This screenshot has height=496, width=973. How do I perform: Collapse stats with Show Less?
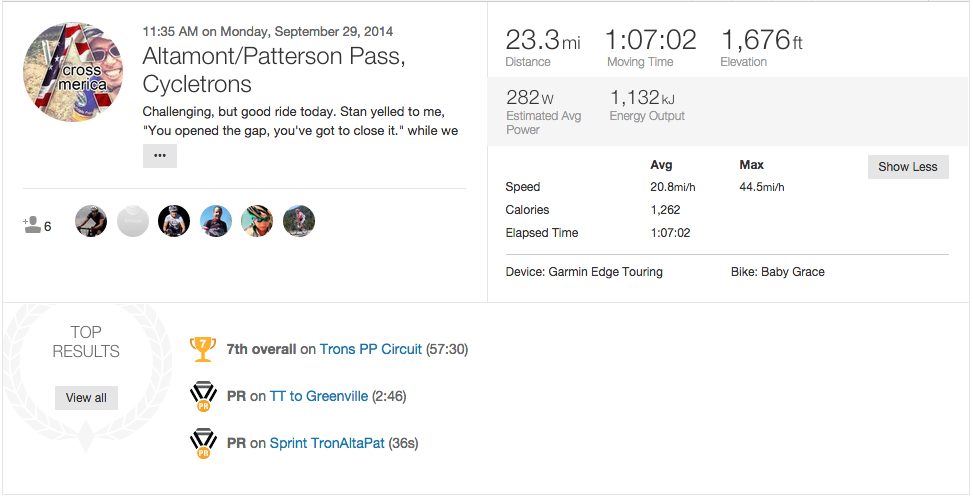pos(907,167)
